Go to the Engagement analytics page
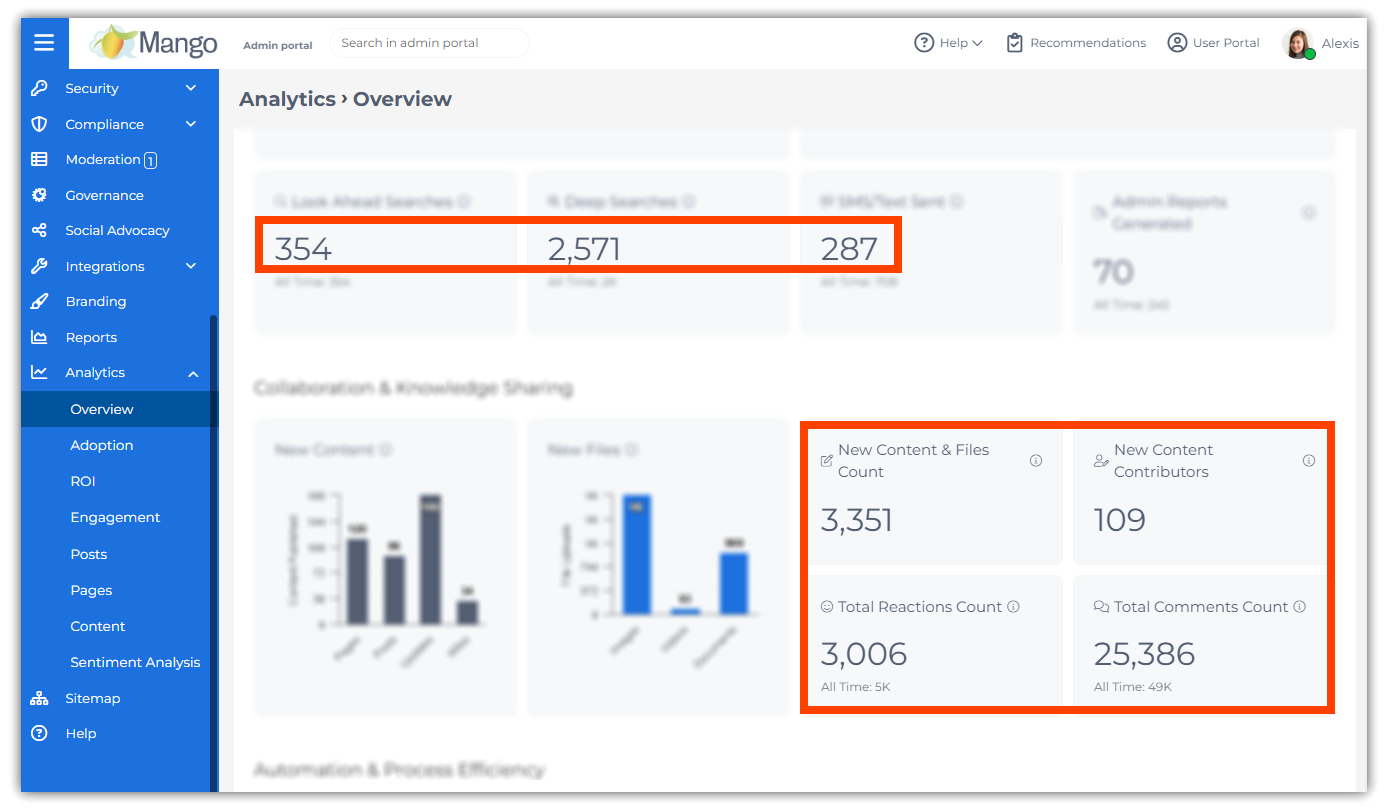The width and height of the screenshot is (1386, 812). [115, 517]
